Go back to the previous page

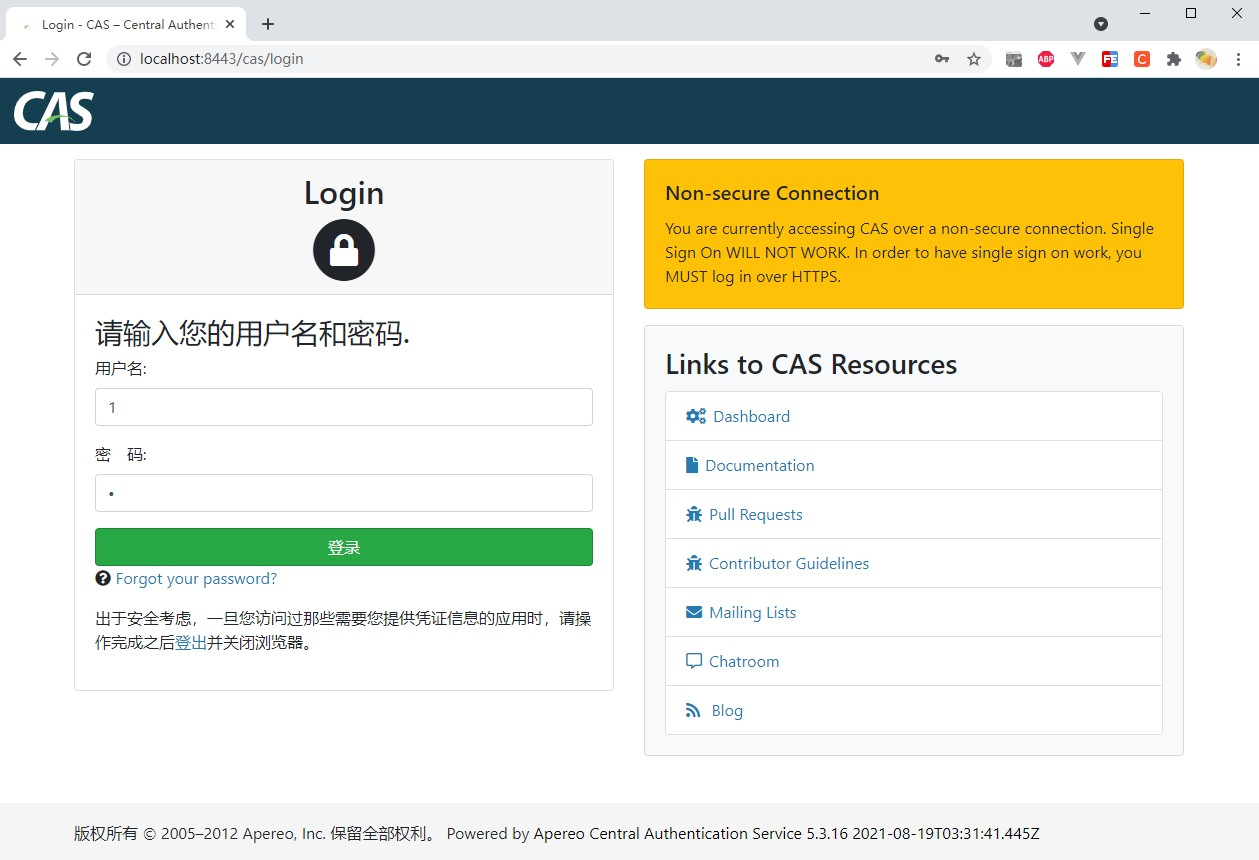pos(20,59)
